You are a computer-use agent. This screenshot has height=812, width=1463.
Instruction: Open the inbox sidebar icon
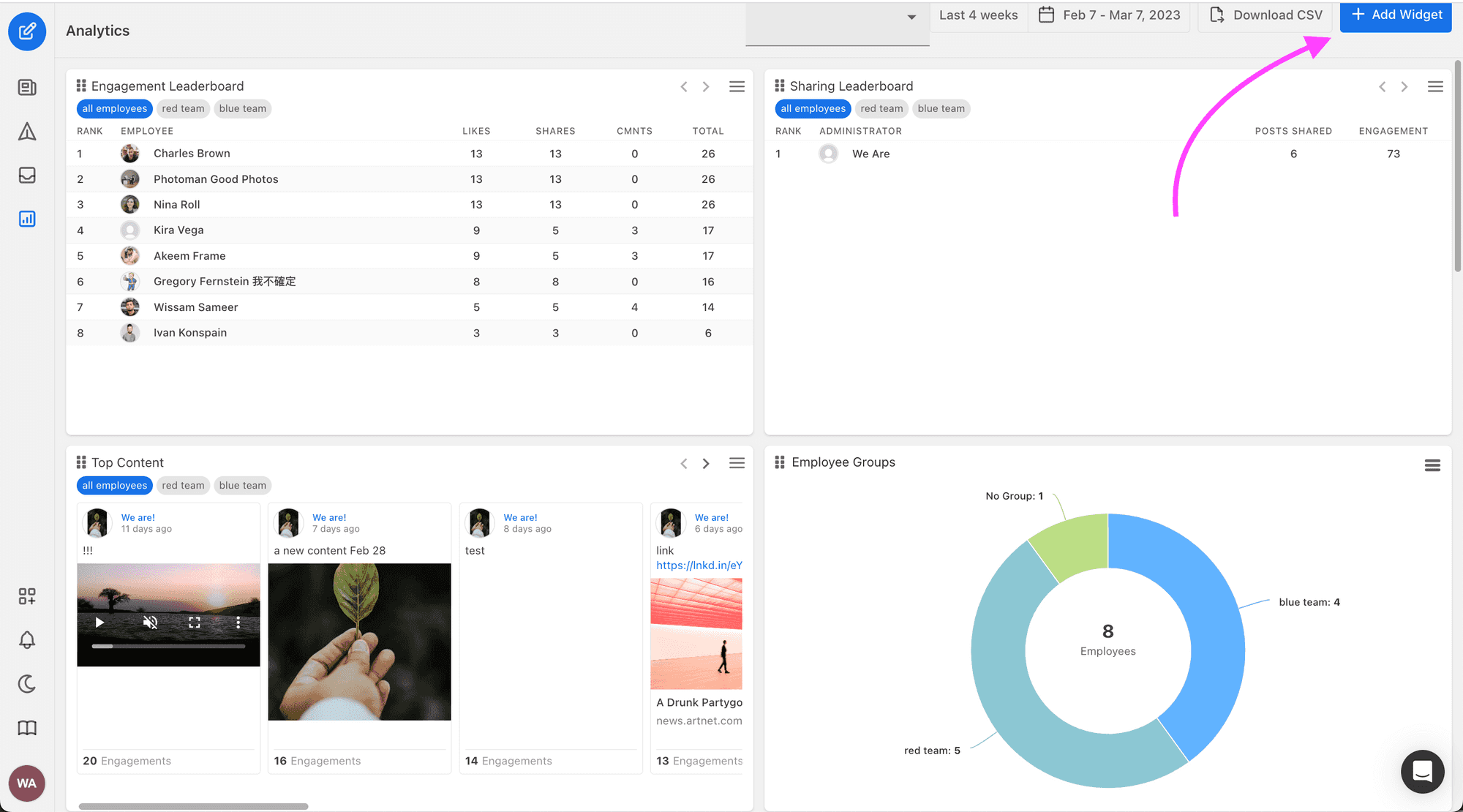point(27,176)
